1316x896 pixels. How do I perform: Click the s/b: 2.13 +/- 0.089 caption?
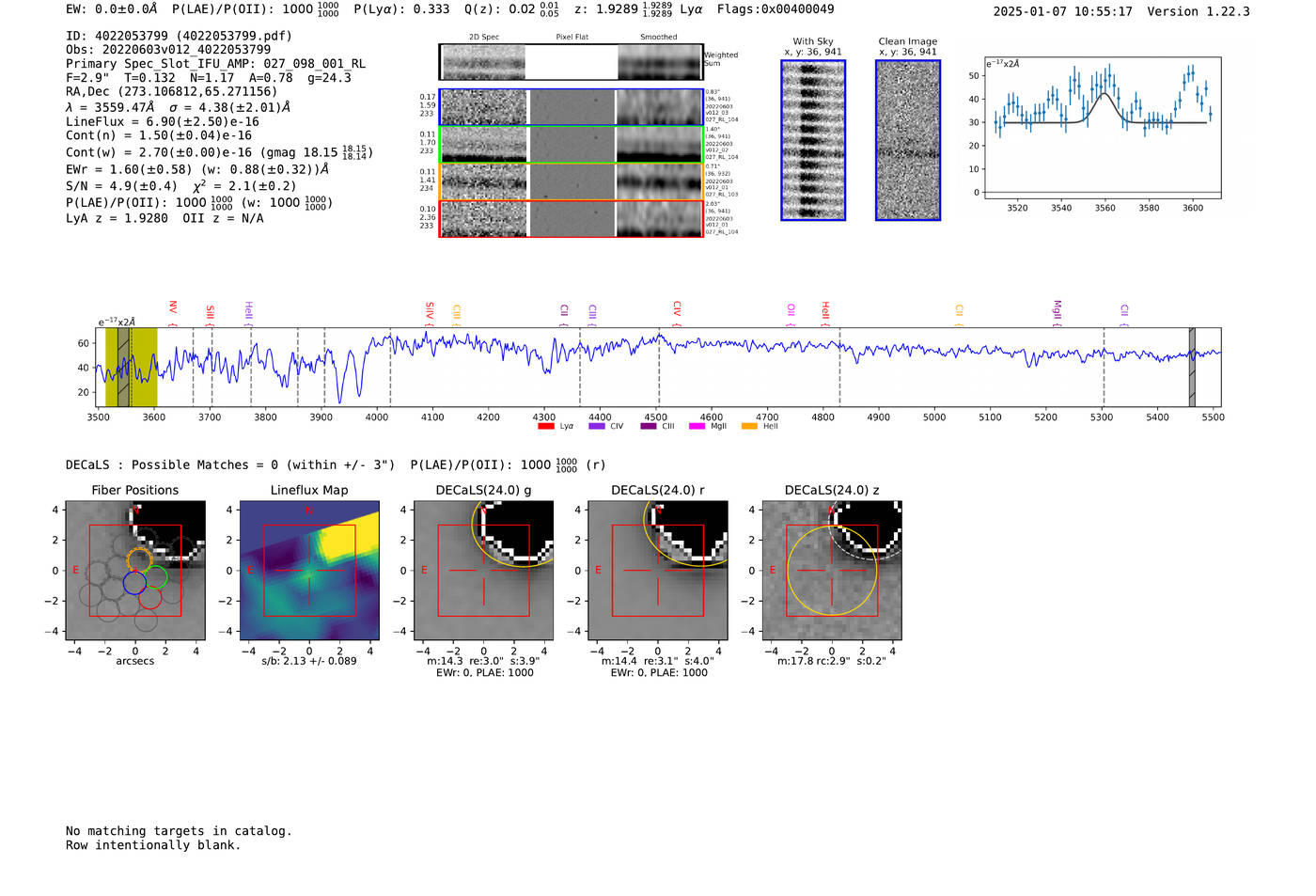point(309,661)
